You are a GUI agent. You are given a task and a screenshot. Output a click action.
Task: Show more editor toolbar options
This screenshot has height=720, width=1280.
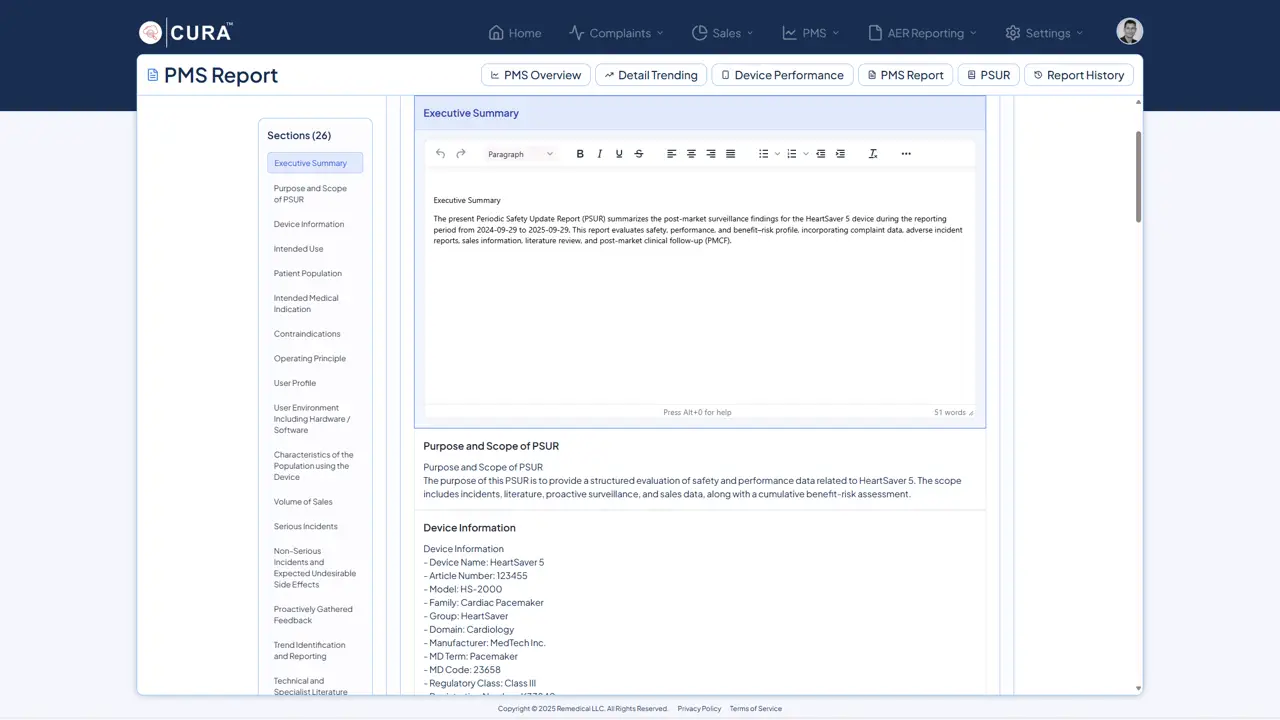[906, 154]
